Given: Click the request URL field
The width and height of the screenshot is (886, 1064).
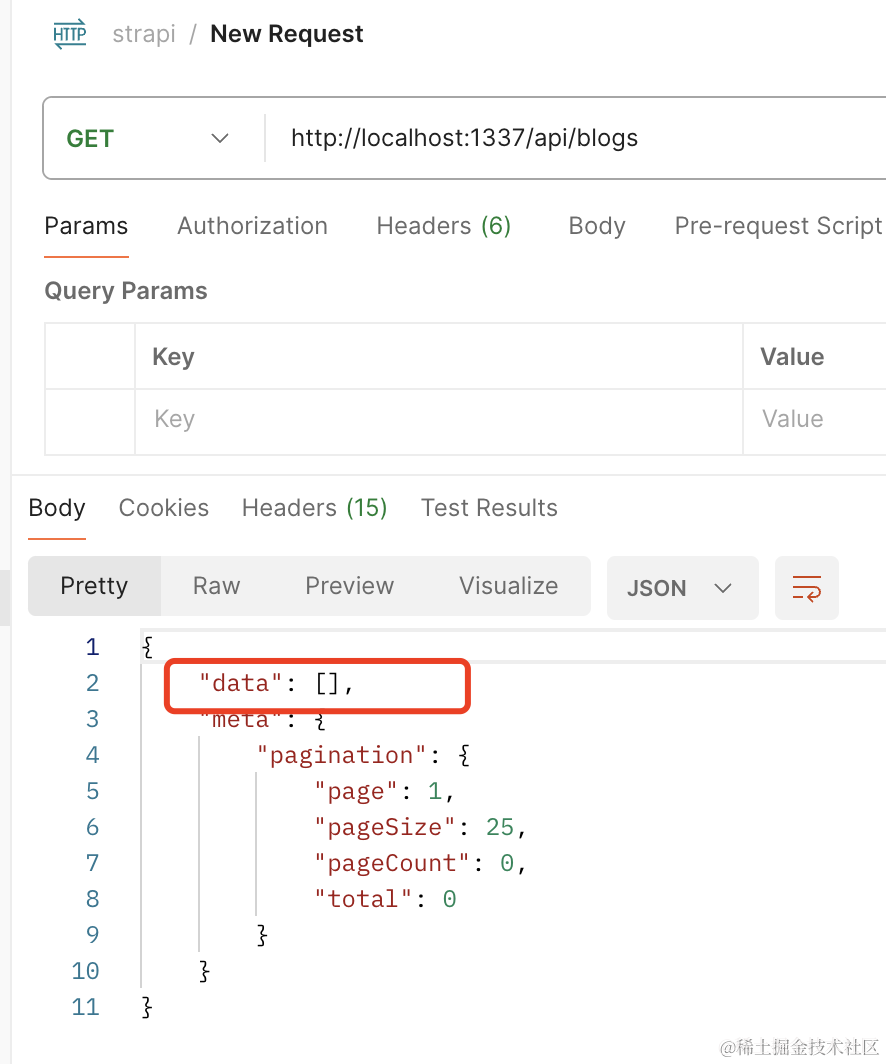Looking at the screenshot, I should coord(575,138).
